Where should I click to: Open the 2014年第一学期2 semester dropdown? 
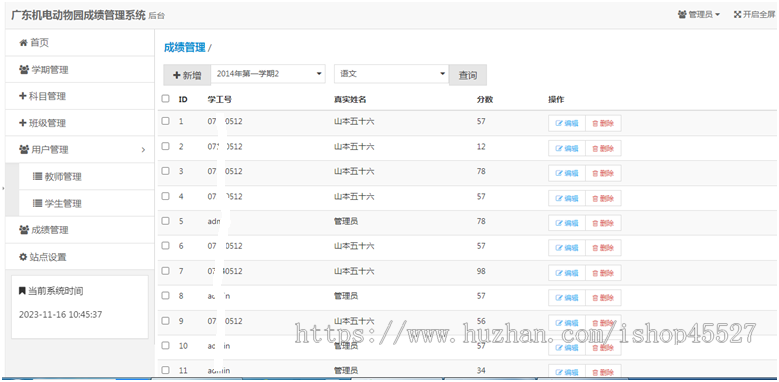(x=268, y=74)
